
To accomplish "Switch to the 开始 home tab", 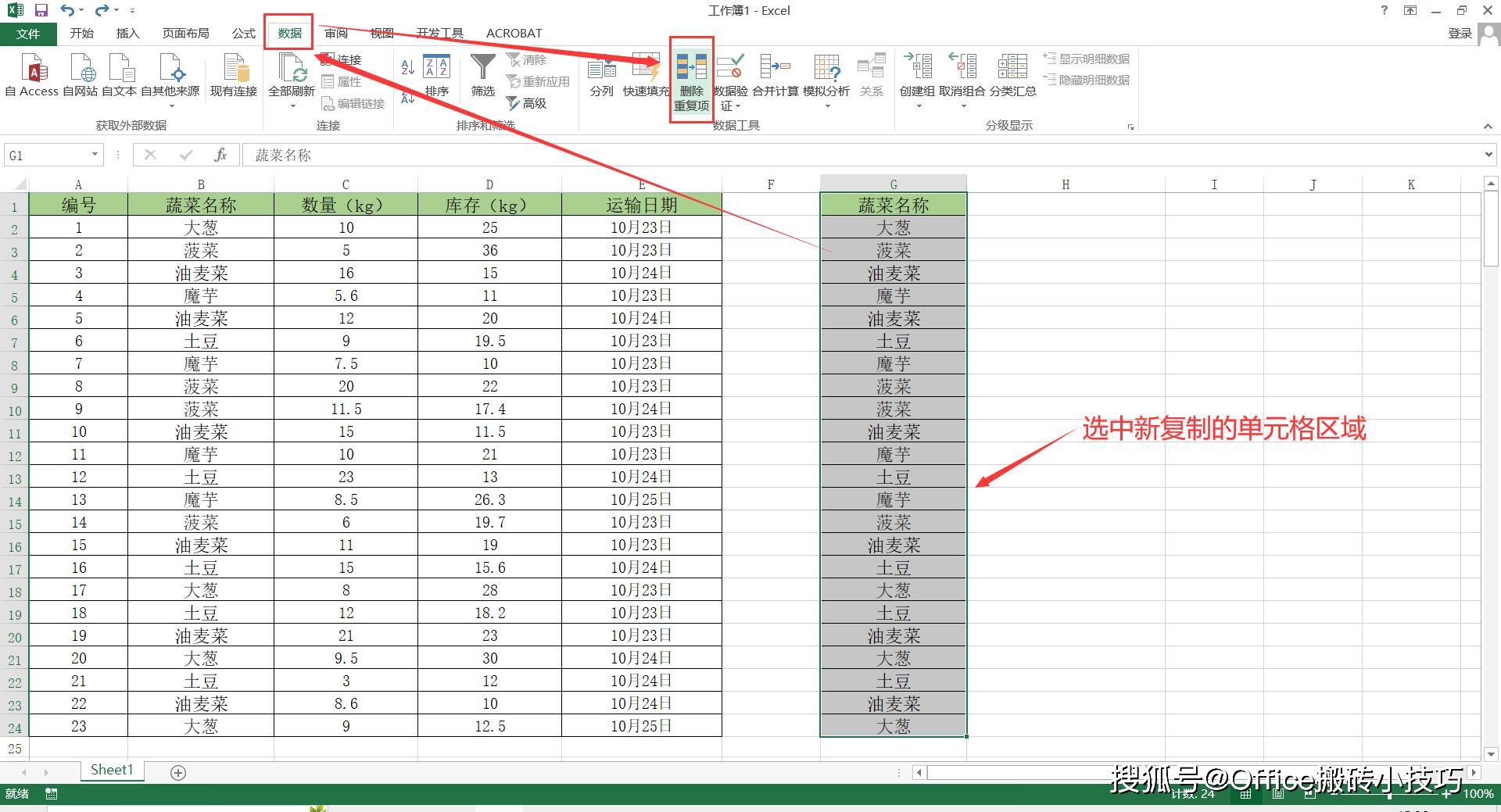I will [x=81, y=34].
